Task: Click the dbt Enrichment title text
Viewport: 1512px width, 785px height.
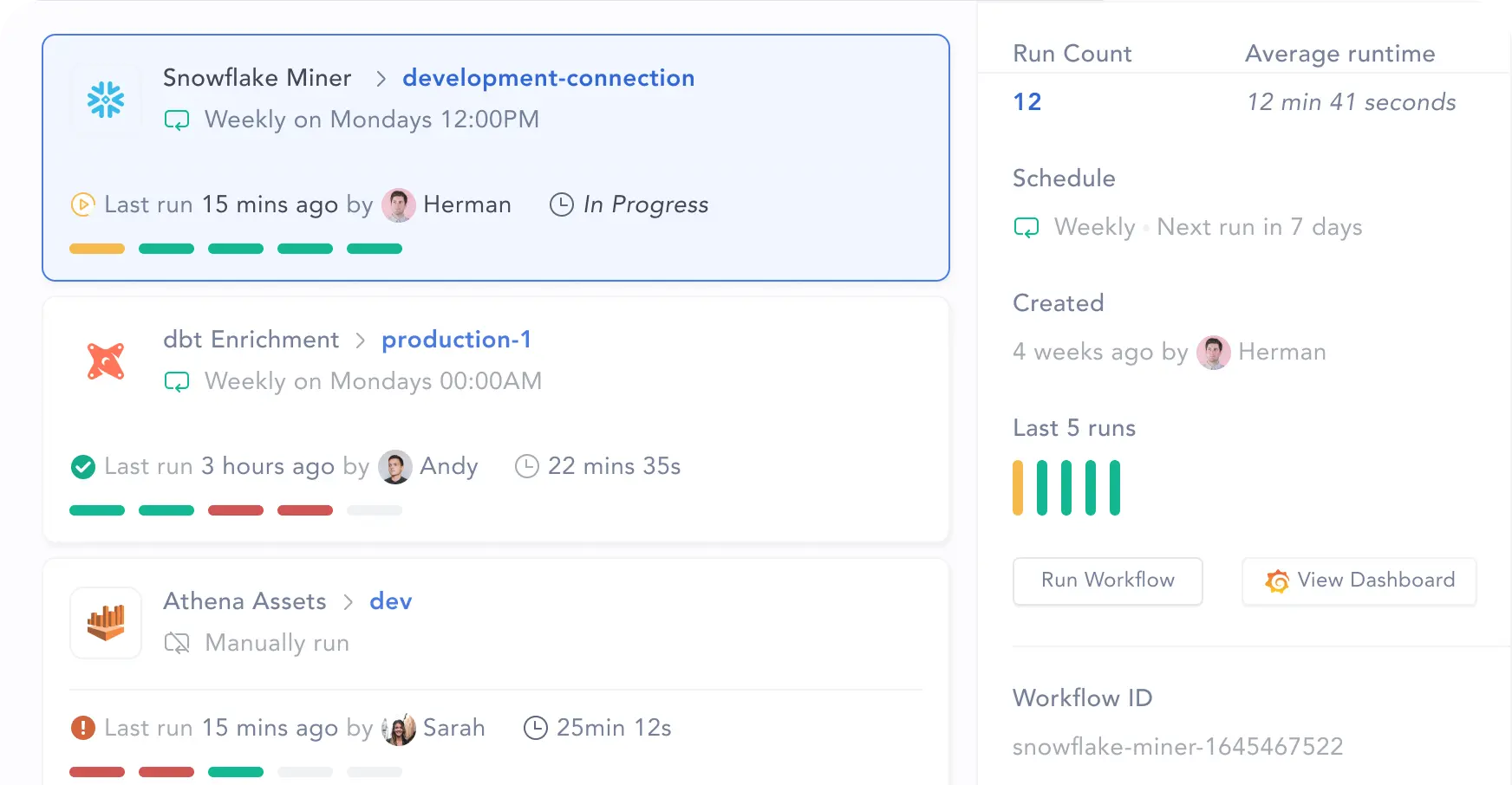Action: click(x=251, y=340)
